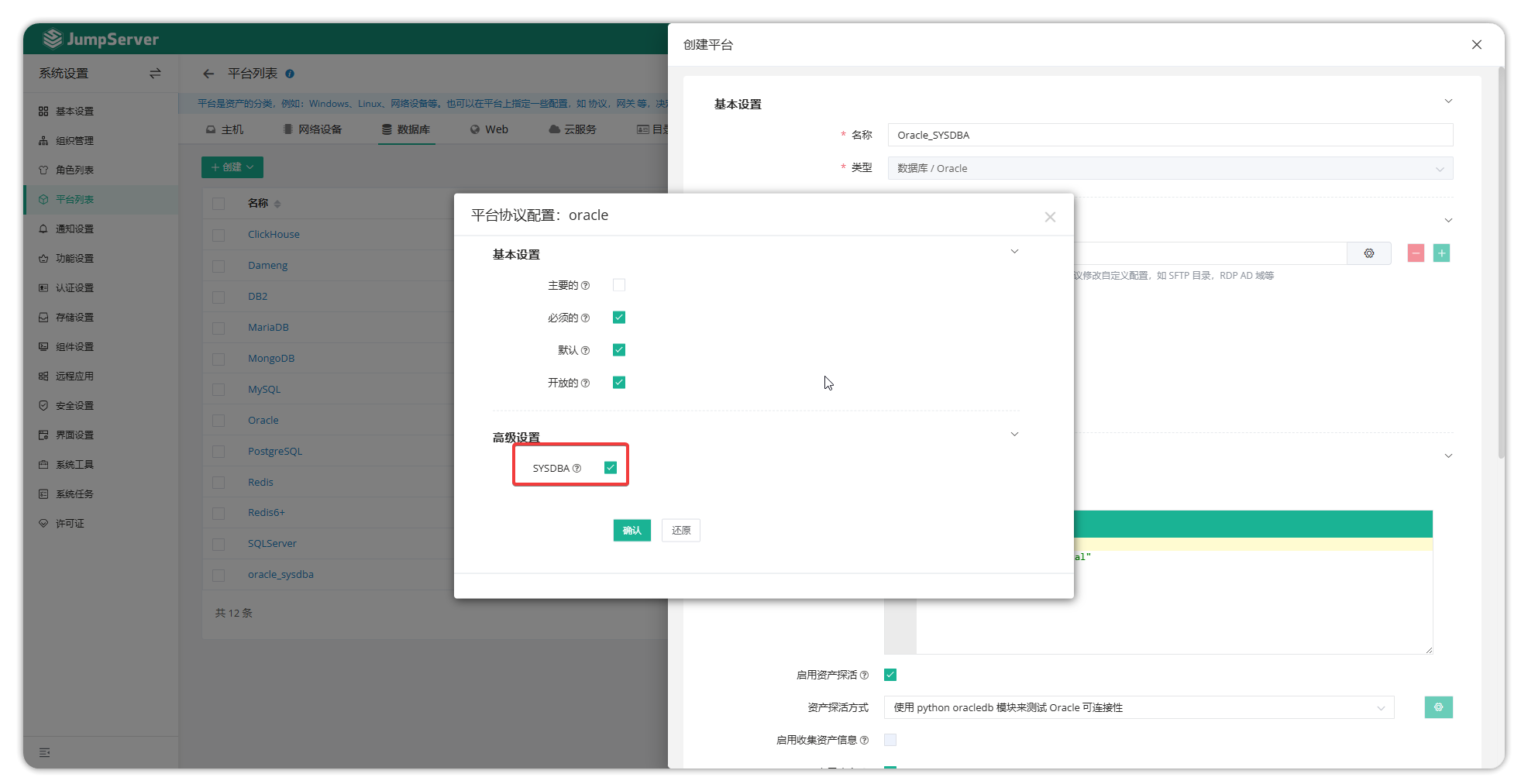The height and width of the screenshot is (784, 1528).
Task: Click the green plus add protocol button
Action: [x=1441, y=253]
